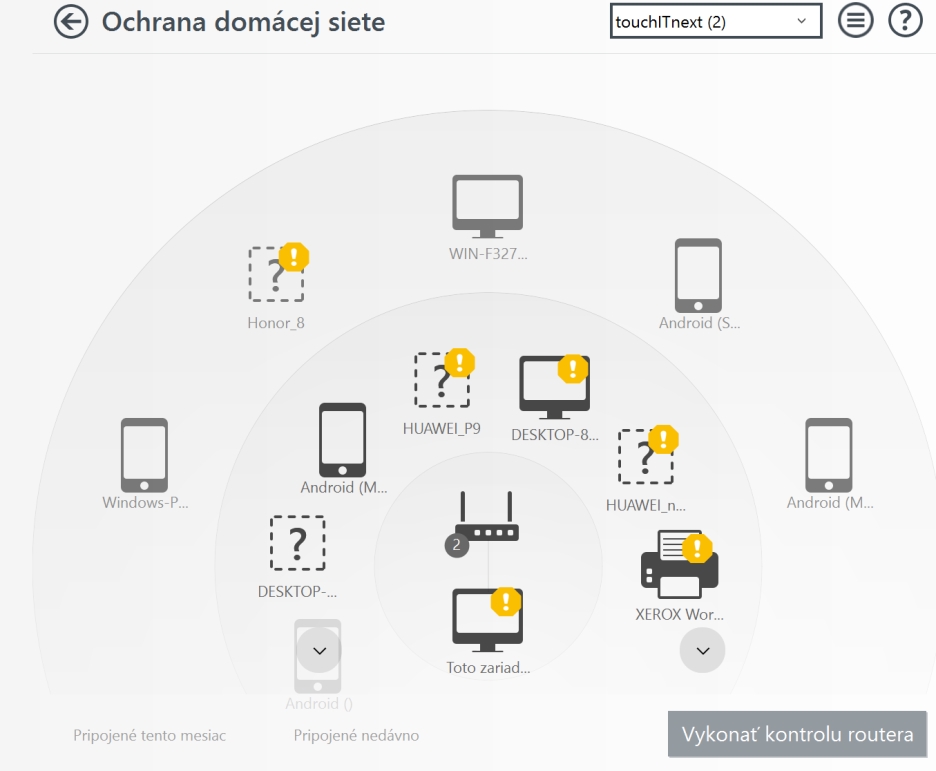Select the WIN-F327 desktop device
Viewport: 936px width, 771px height.
click(x=487, y=207)
